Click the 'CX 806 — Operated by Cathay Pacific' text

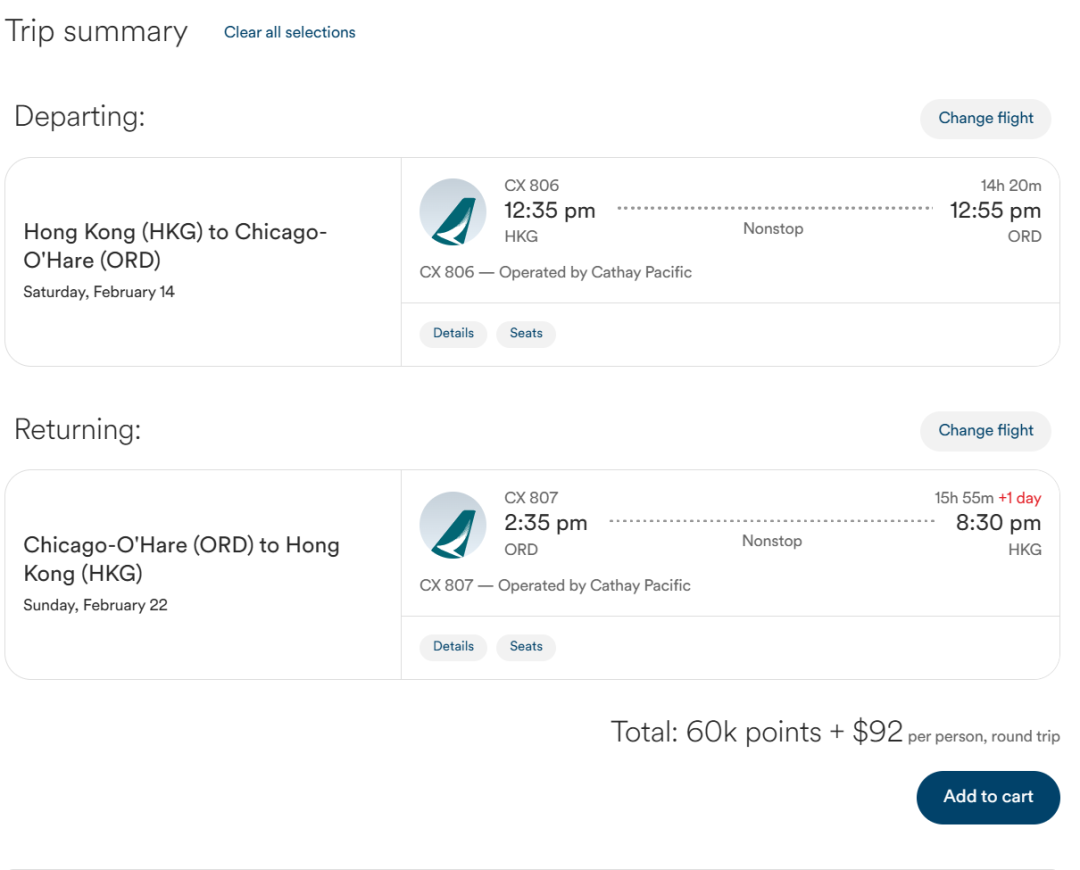click(555, 272)
